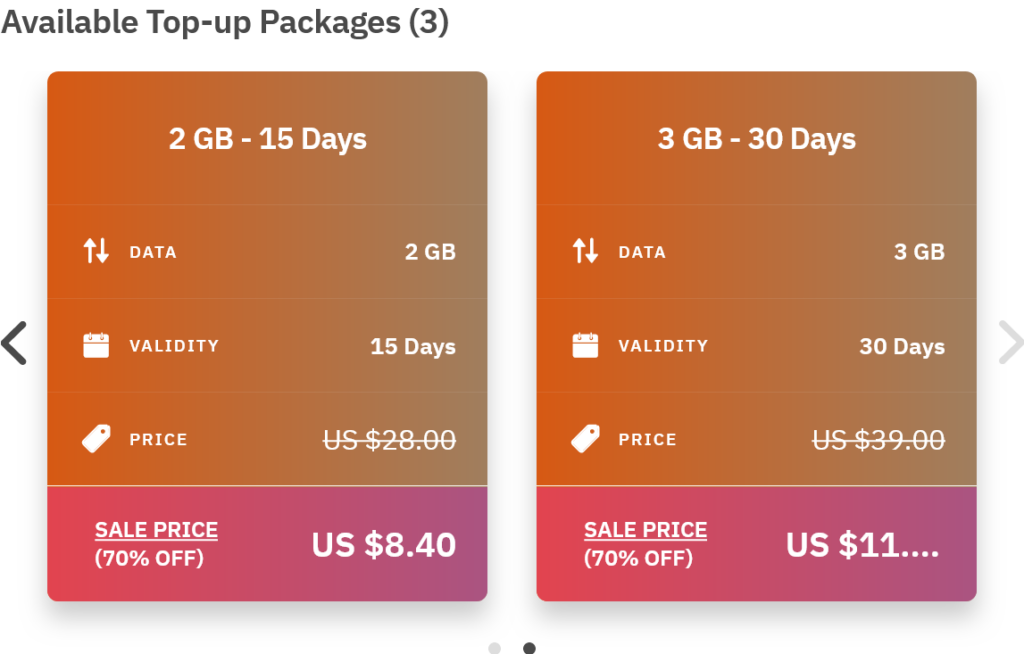Click the strikethrough US $39.00 original price
Screen dimensions: 1024x654
click(x=878, y=438)
